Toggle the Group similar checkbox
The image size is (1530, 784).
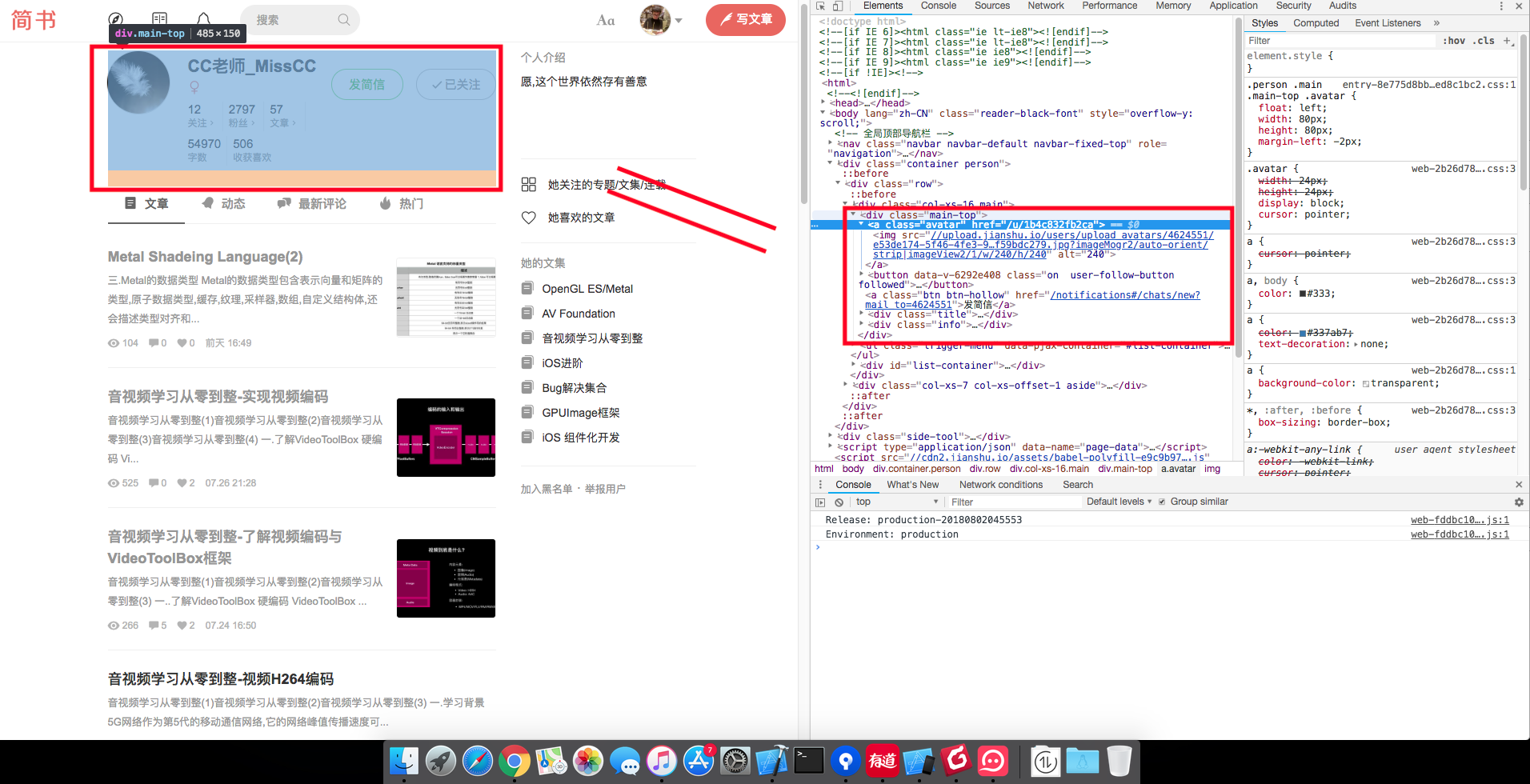(1162, 502)
